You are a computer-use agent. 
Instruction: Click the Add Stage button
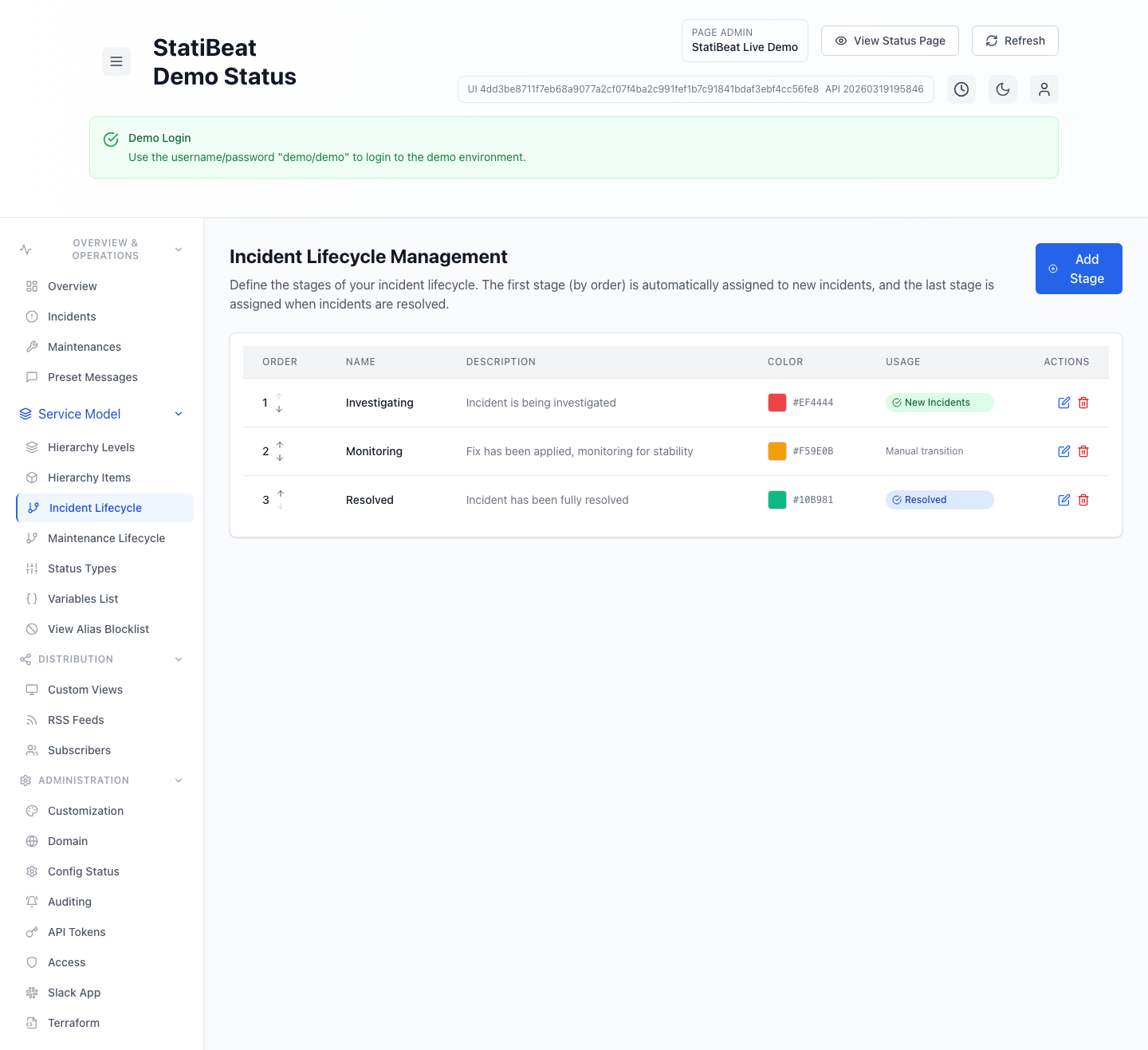pyautogui.click(x=1079, y=269)
